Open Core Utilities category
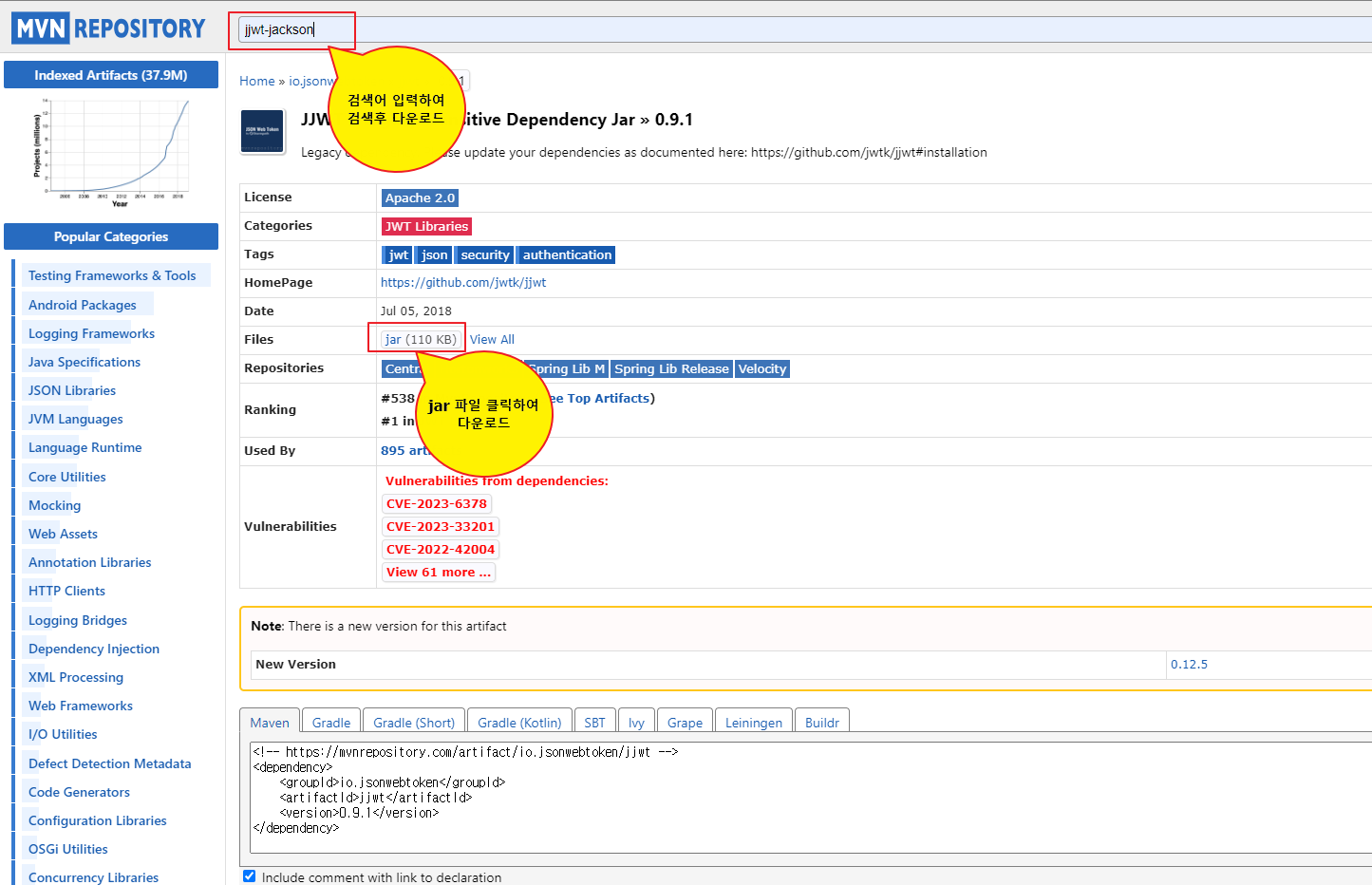This screenshot has width=1372, height=885. (67, 477)
